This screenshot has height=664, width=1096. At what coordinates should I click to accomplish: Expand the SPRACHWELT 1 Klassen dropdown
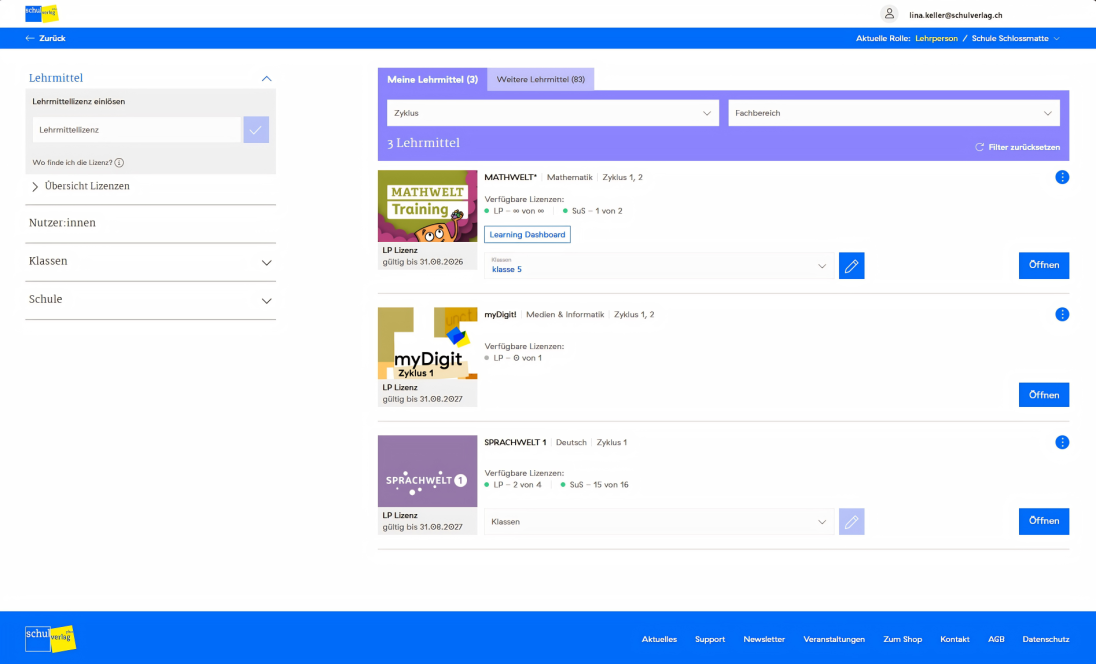tap(659, 522)
